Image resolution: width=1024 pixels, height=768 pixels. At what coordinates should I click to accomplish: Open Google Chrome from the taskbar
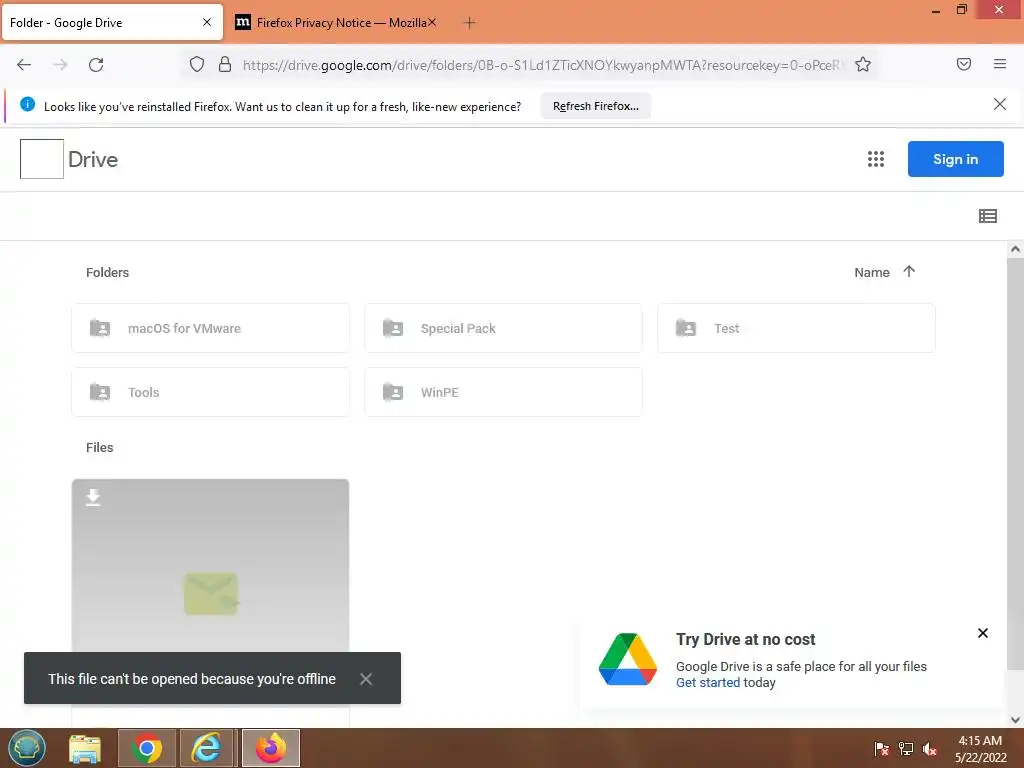tap(147, 748)
